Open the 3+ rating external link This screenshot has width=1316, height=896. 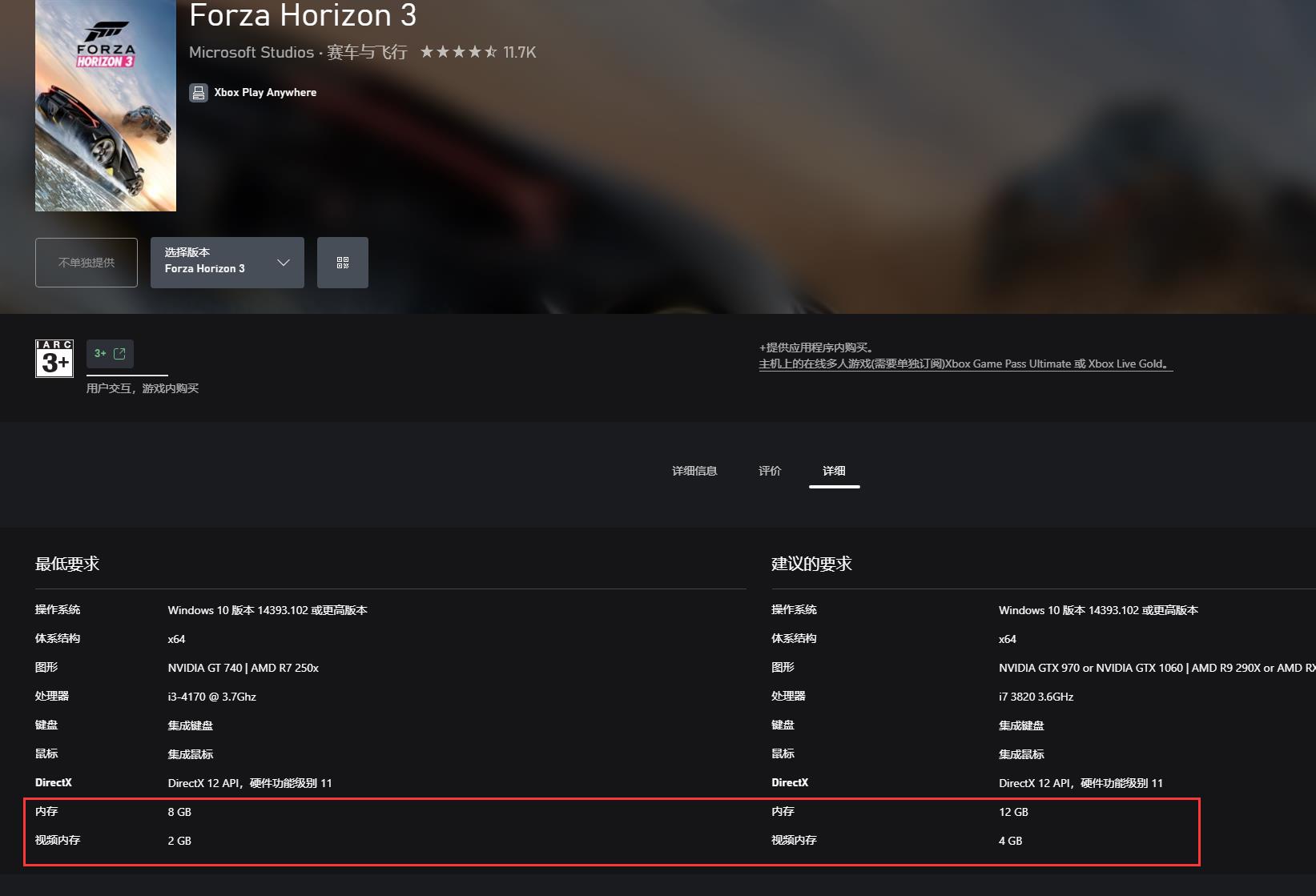click(110, 354)
